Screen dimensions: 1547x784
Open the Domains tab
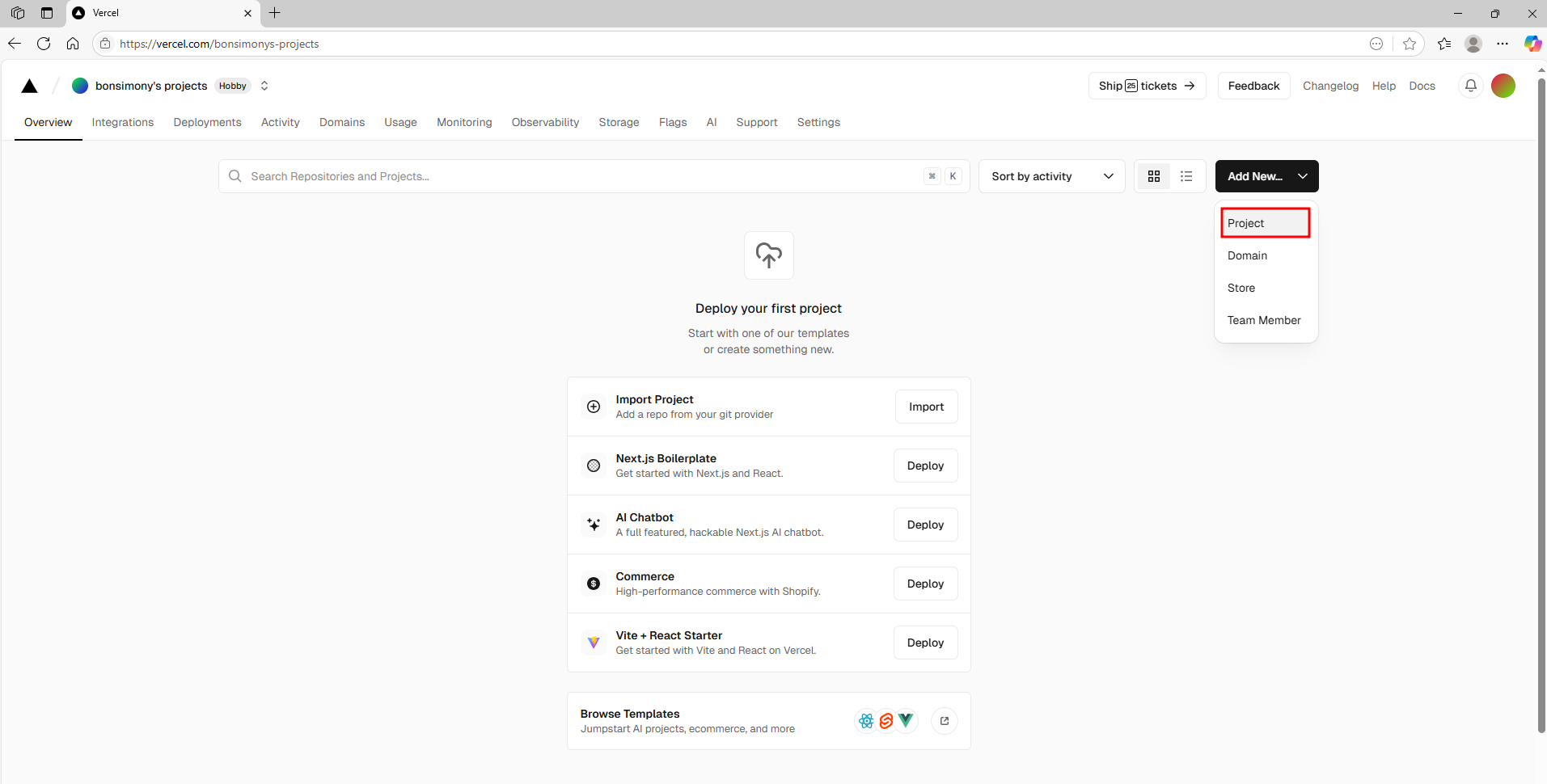coord(342,122)
